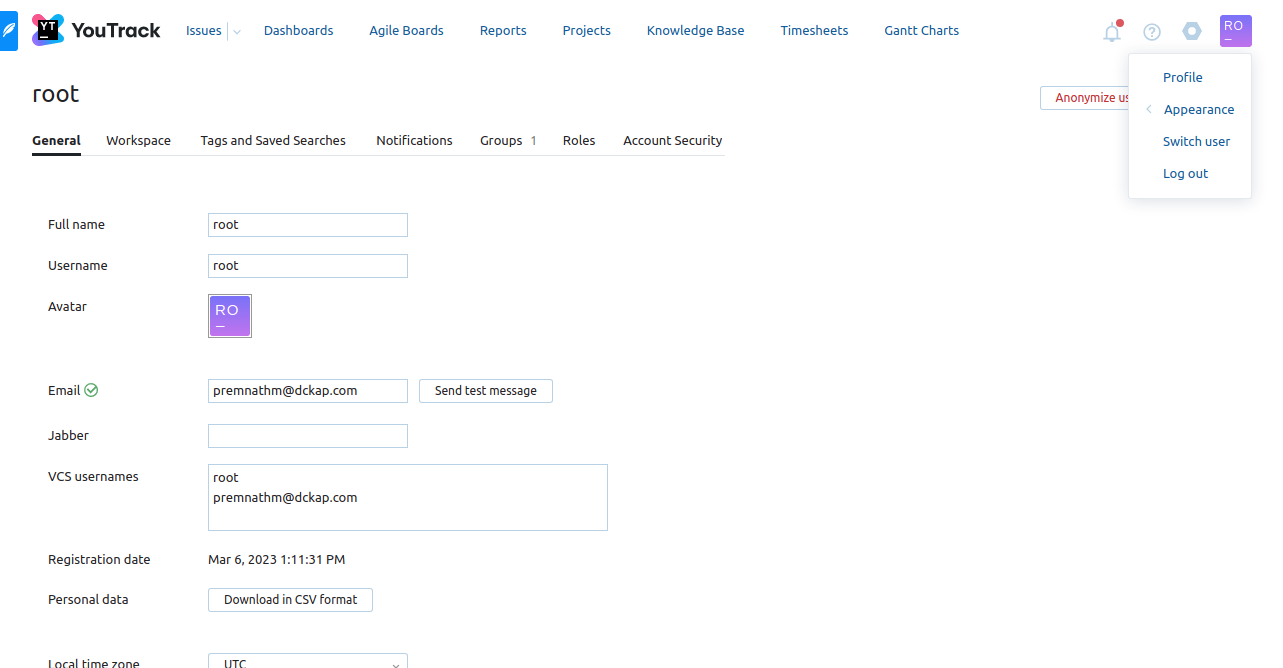The height and width of the screenshot is (668, 1283).
Task: Click Switch user in the user menu
Action: (1196, 141)
